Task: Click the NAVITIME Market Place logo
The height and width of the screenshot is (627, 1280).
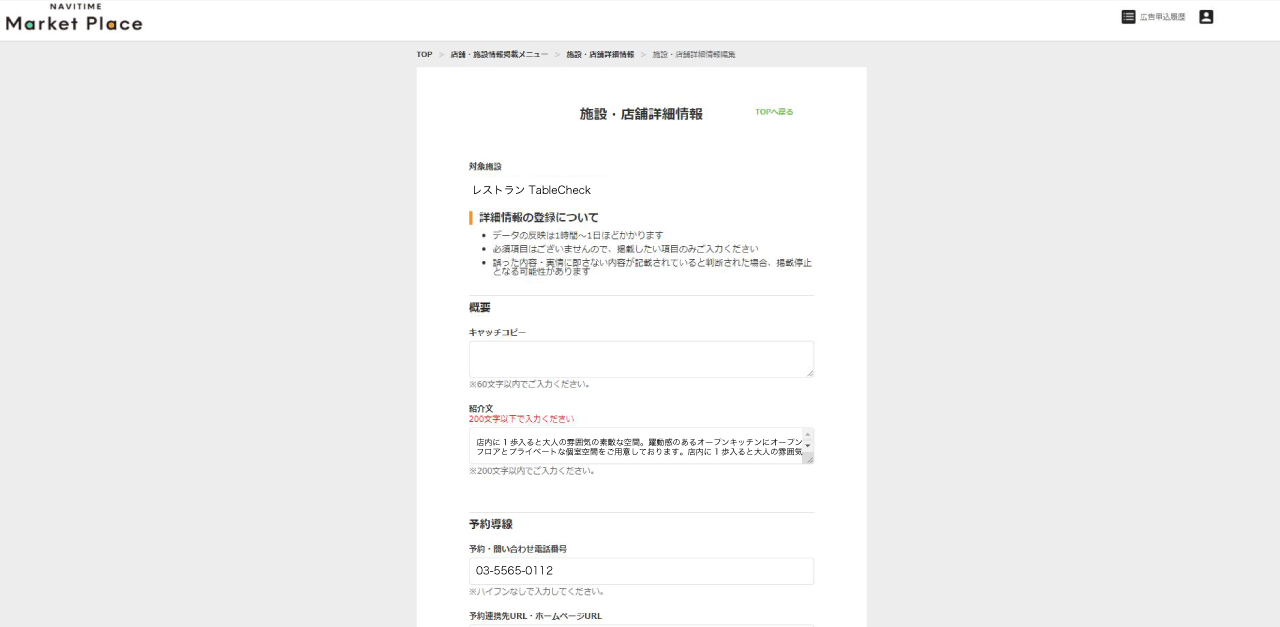Action: pyautogui.click(x=74, y=18)
